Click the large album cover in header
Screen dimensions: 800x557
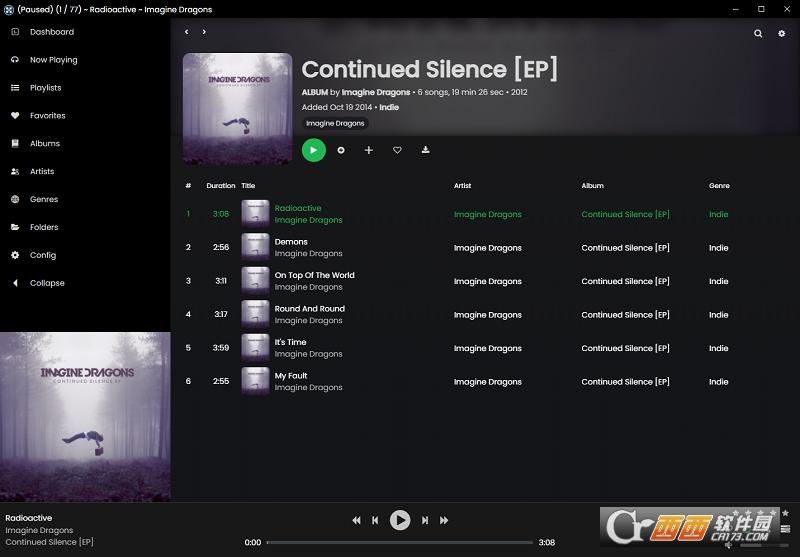[237, 109]
